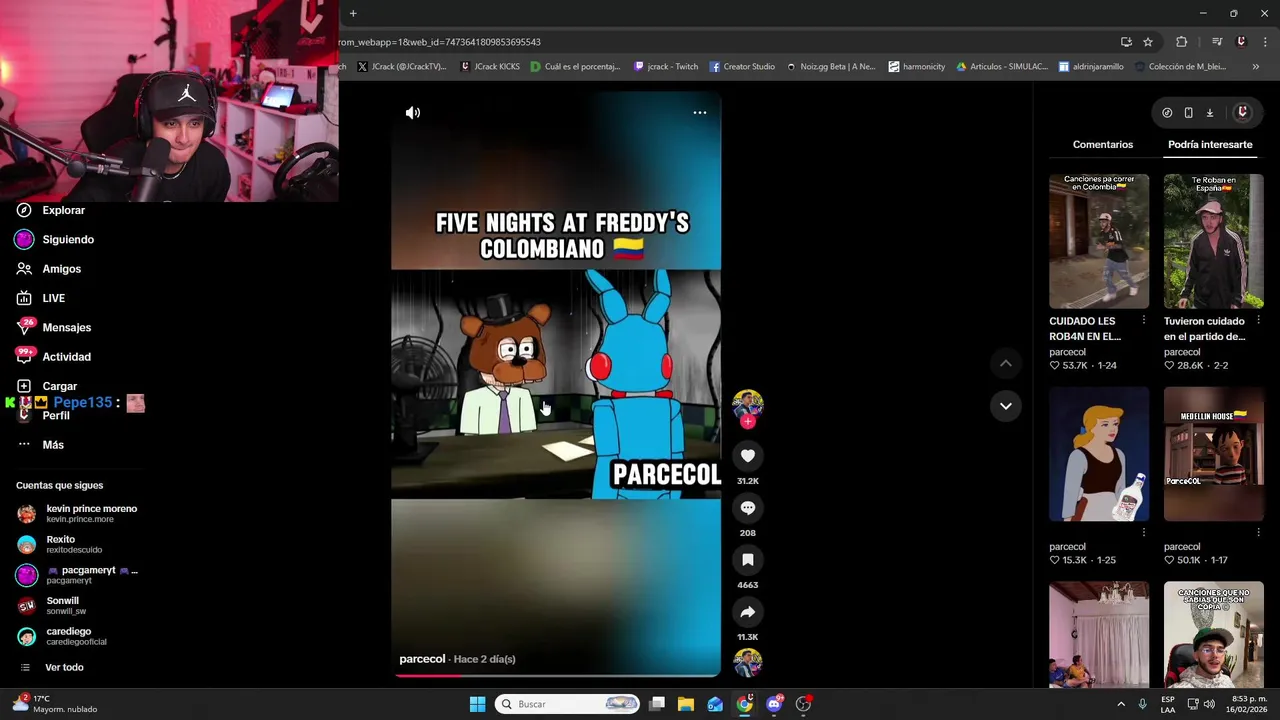Bookmark the video using the save icon

tap(747, 560)
